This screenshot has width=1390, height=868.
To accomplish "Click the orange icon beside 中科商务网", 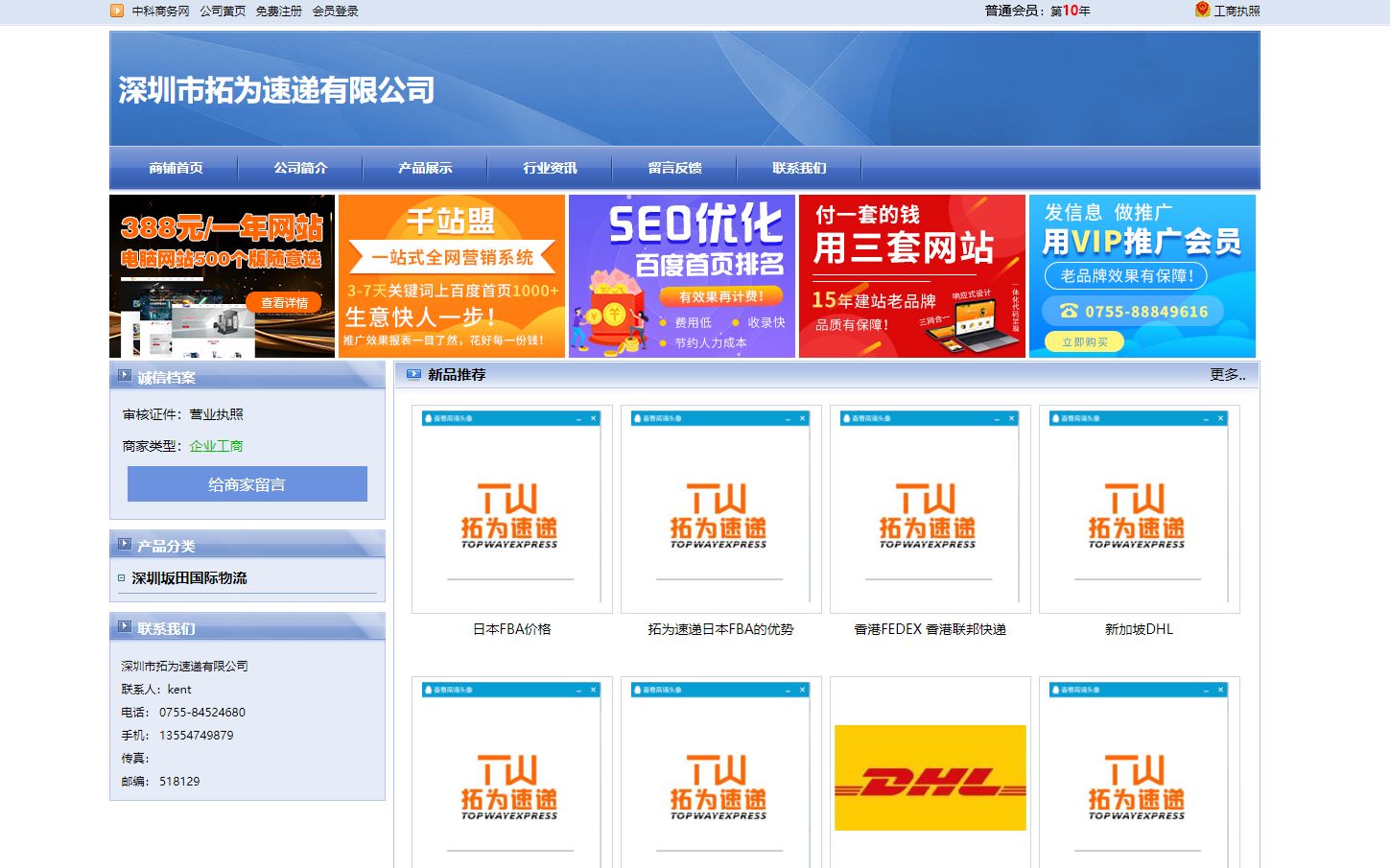I will click(117, 11).
